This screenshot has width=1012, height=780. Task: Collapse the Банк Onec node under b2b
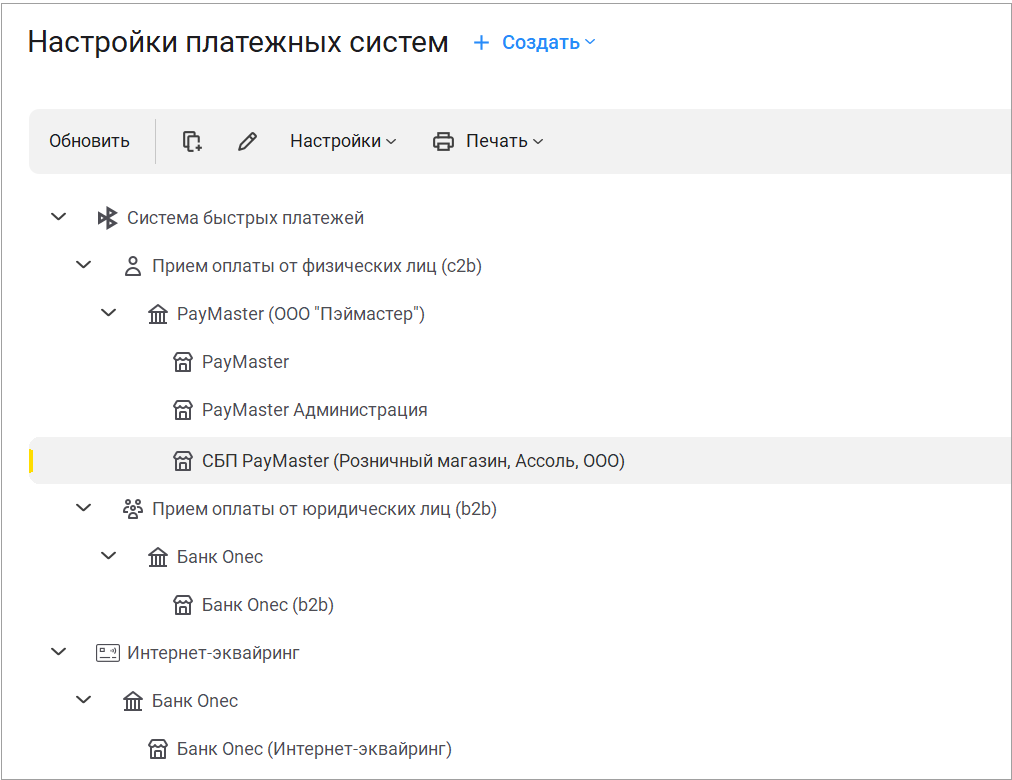click(x=109, y=555)
